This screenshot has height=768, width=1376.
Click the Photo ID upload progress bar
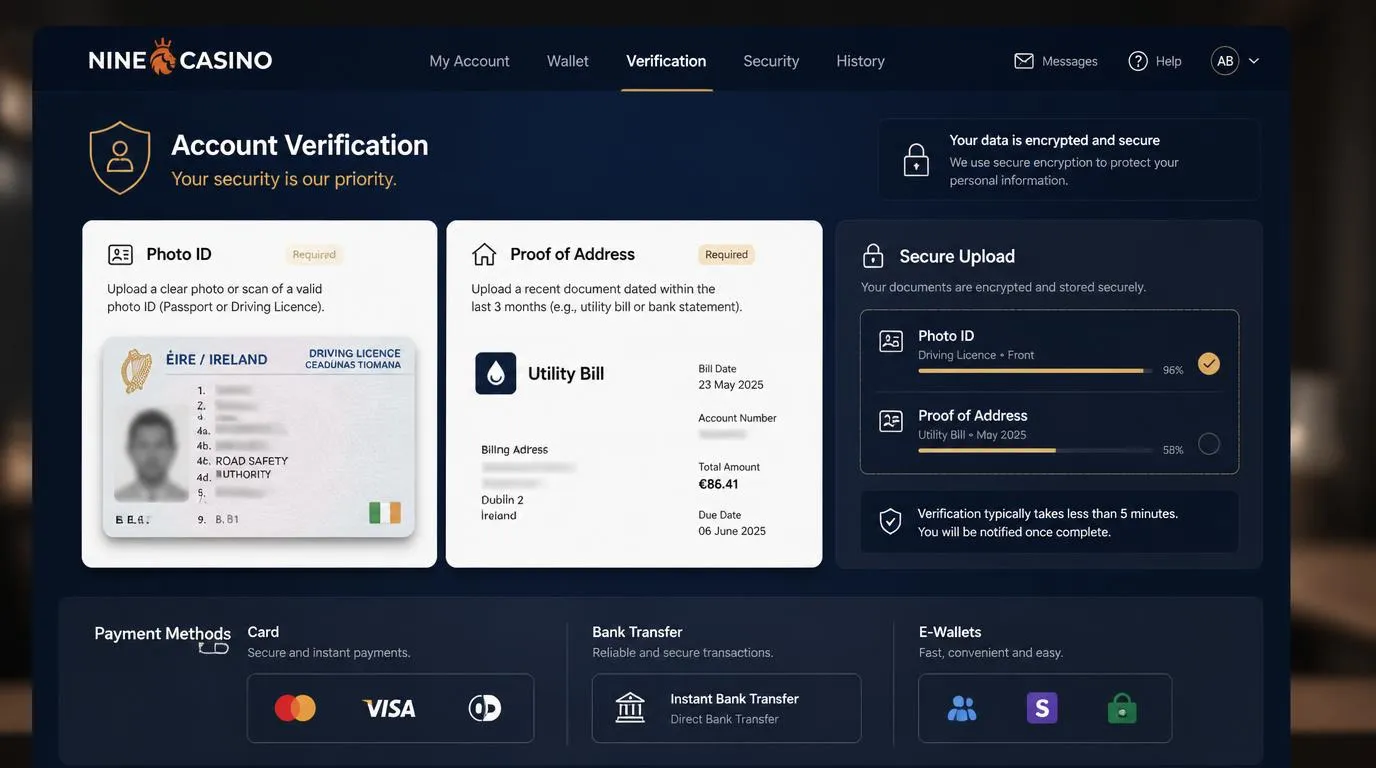click(x=1034, y=371)
